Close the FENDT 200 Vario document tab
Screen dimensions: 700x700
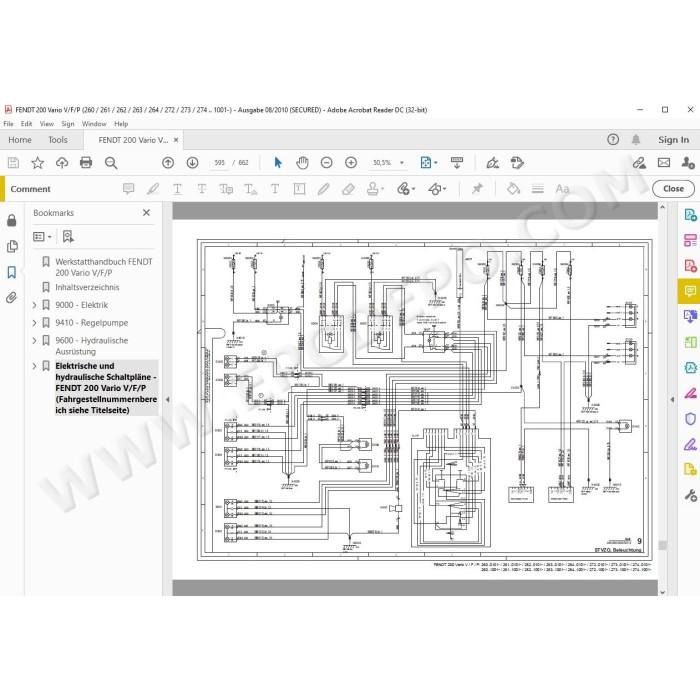pos(176,140)
